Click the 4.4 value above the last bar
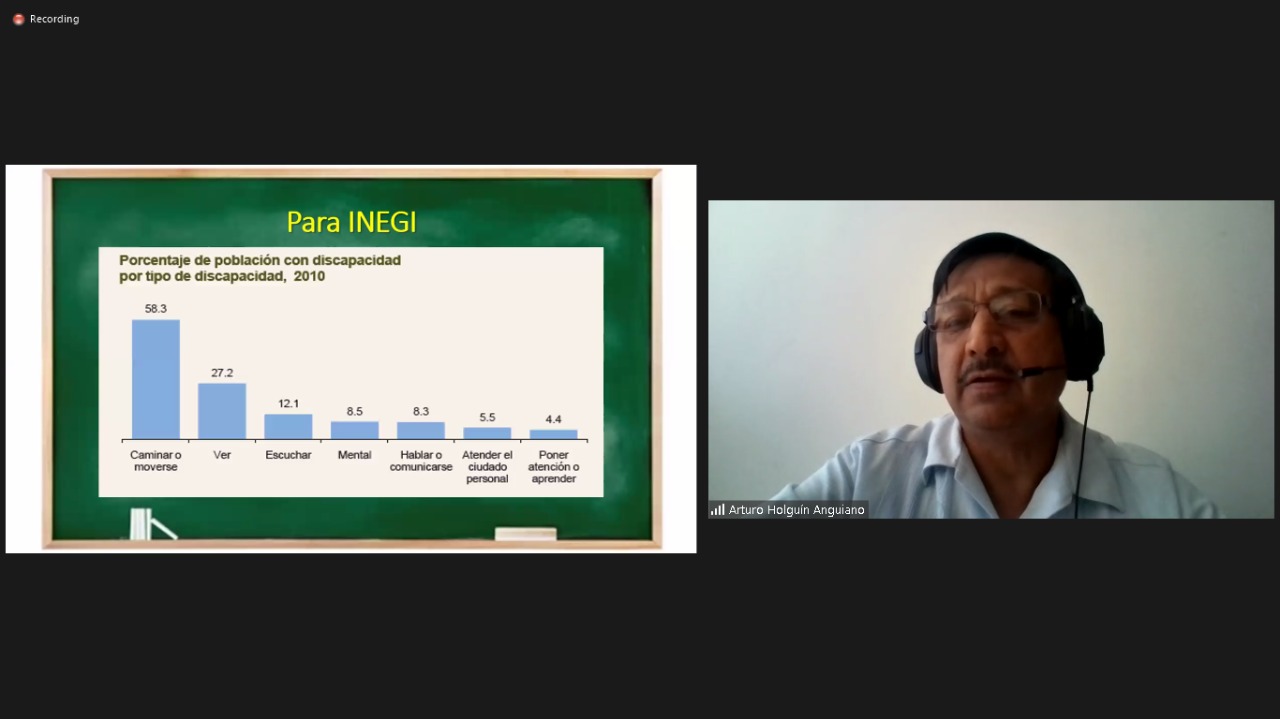1280x719 pixels. (x=553, y=419)
